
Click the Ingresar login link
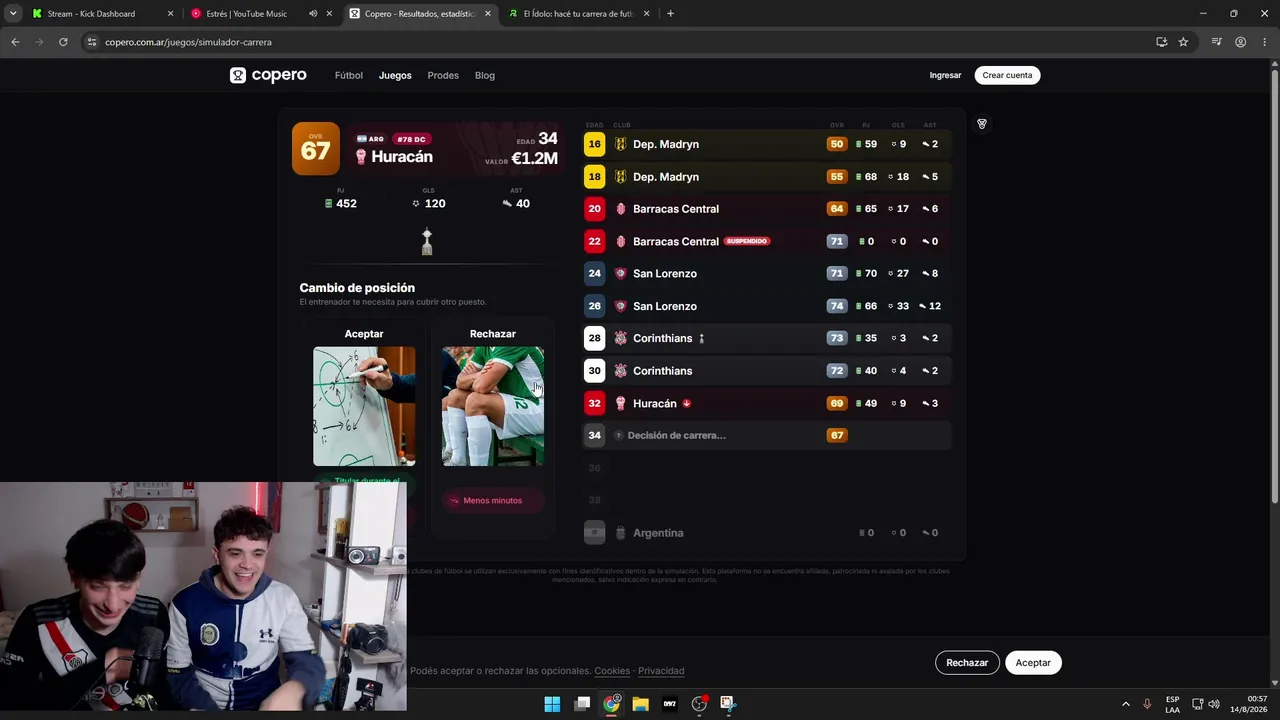[945, 75]
